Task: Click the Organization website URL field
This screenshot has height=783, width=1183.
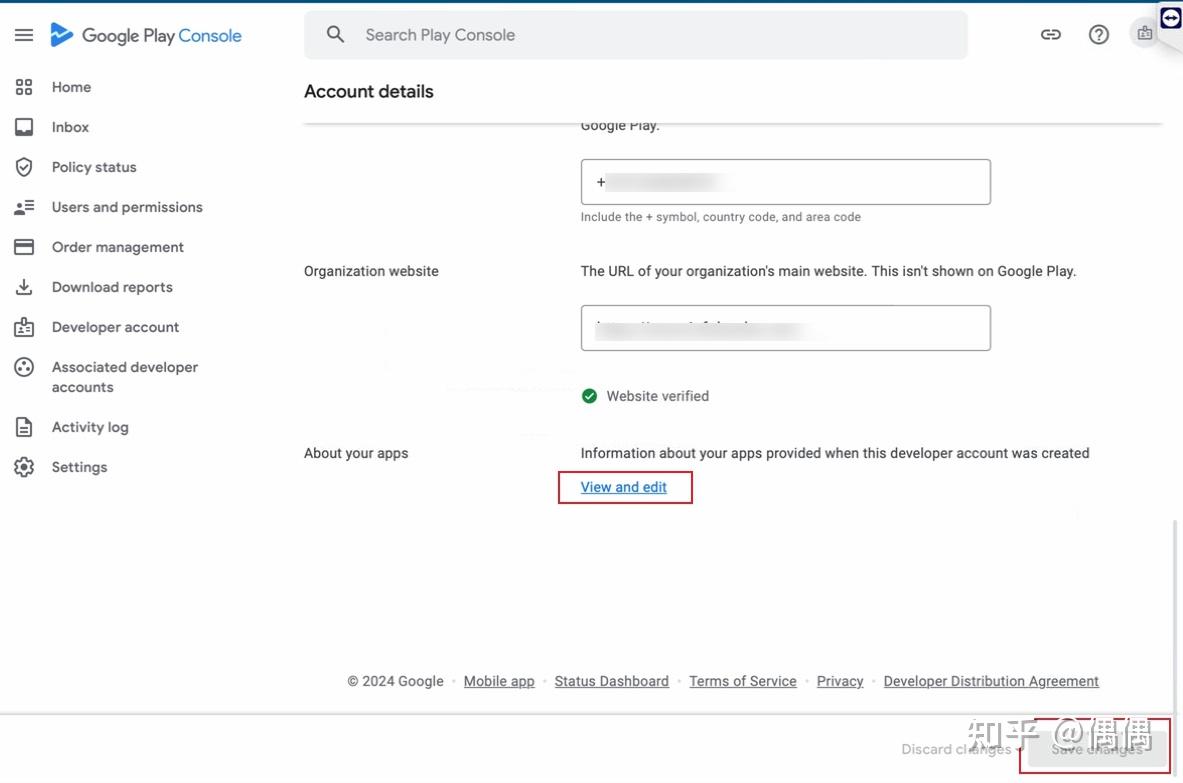Action: point(785,328)
